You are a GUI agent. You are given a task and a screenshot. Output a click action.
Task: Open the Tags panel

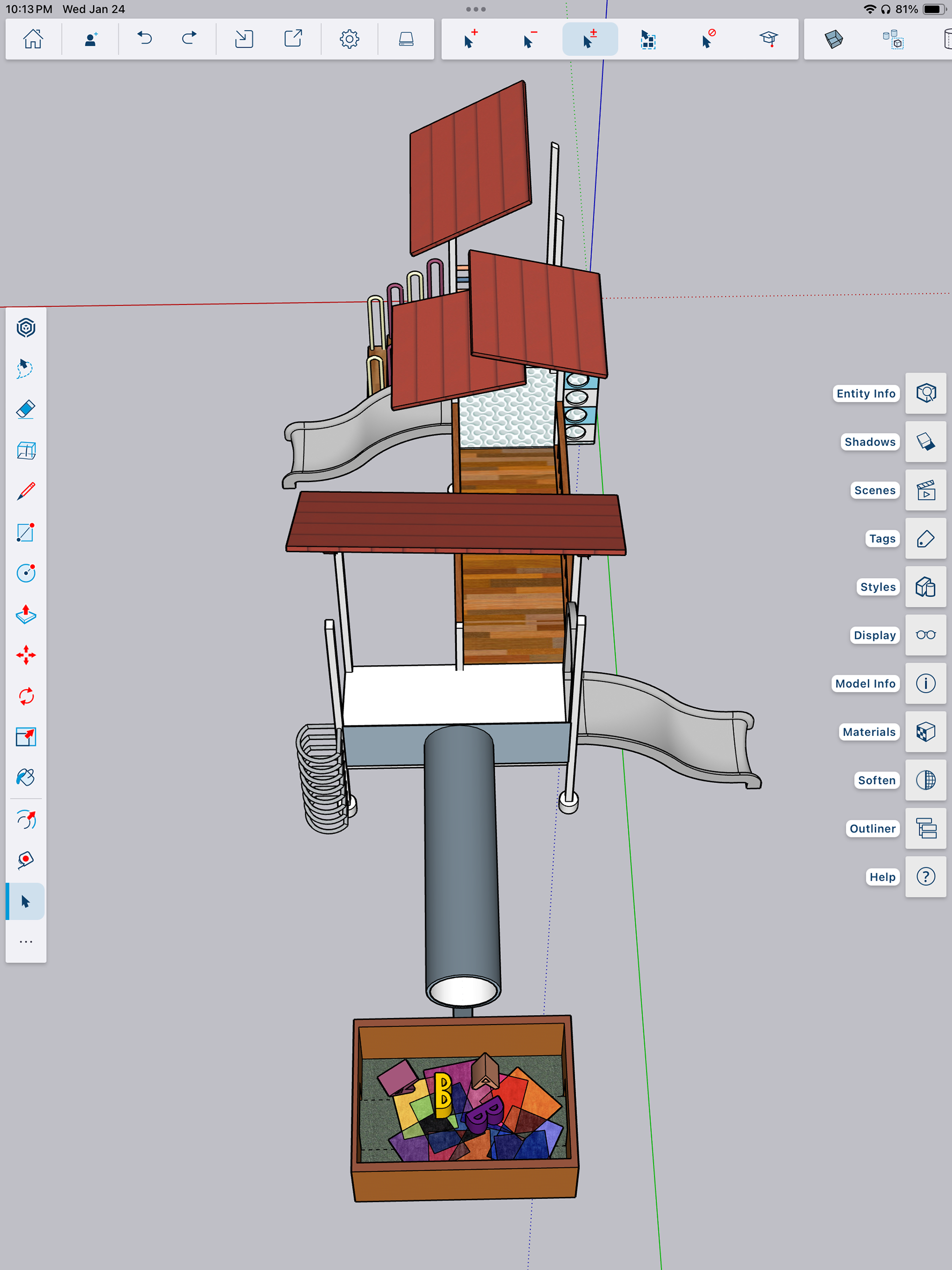(925, 539)
